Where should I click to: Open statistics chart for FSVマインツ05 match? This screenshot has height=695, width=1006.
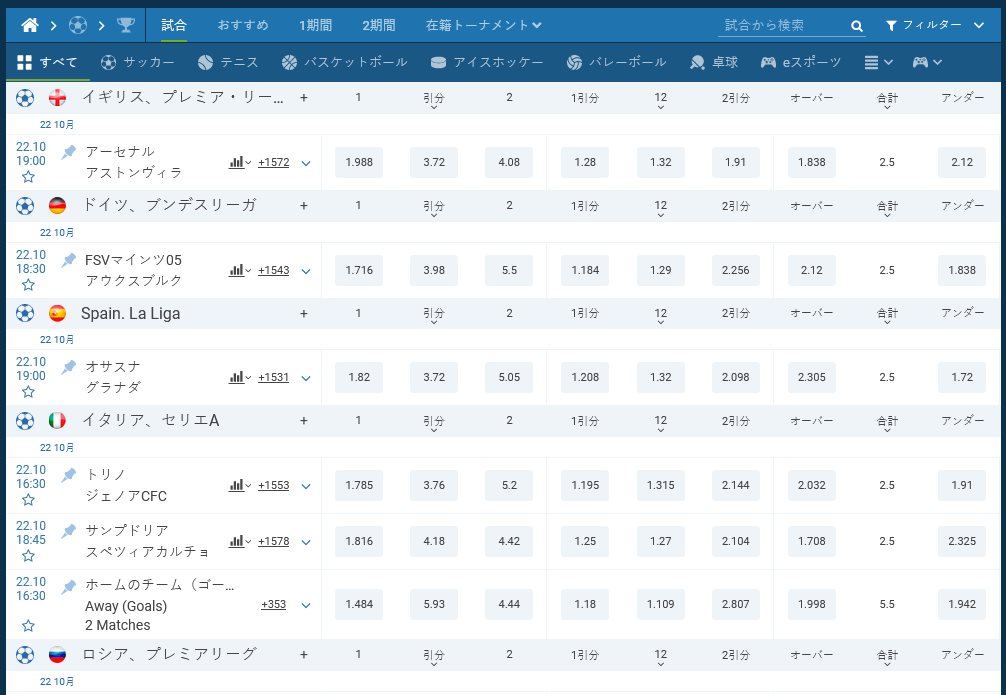click(x=239, y=270)
